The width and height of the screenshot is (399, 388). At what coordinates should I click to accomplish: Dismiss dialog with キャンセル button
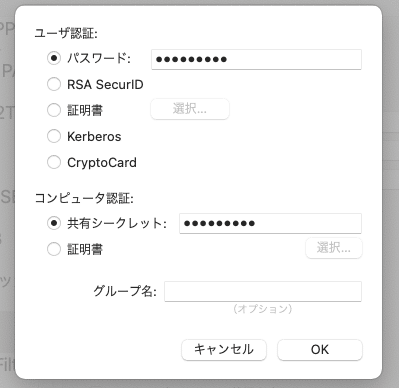(224, 350)
